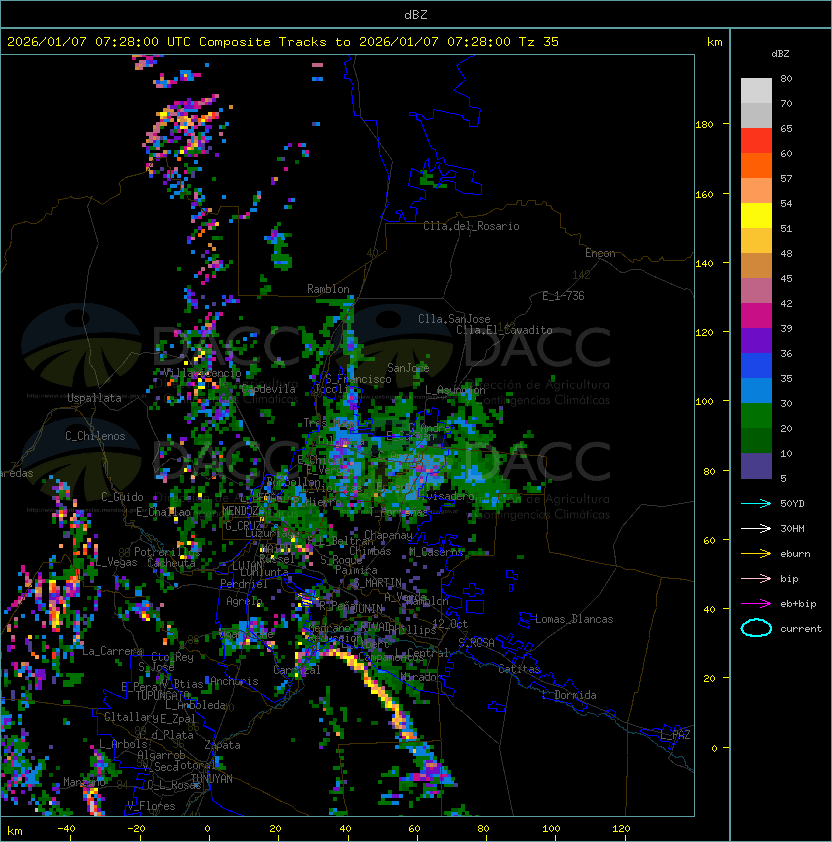This screenshot has width=832, height=842.
Task: Click the cyan 50YD arrow icon
Action: coord(756,503)
